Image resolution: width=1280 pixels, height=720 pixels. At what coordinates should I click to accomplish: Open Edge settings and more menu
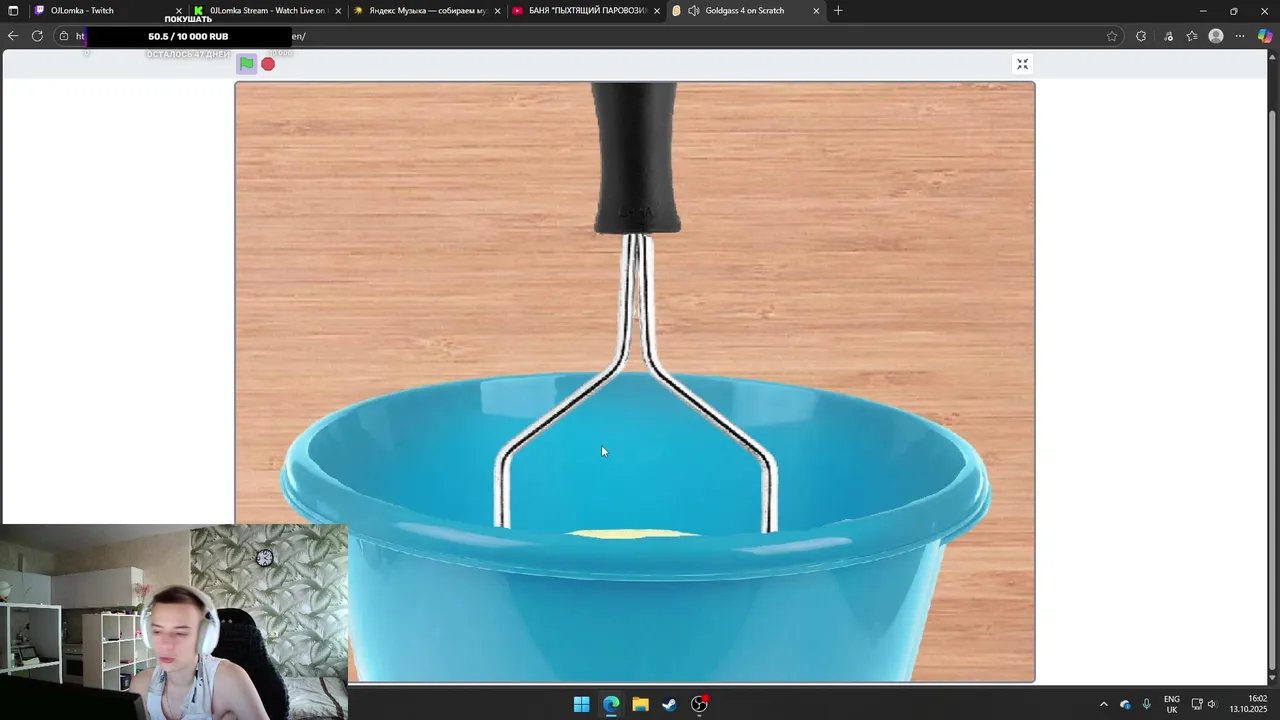(1240, 36)
